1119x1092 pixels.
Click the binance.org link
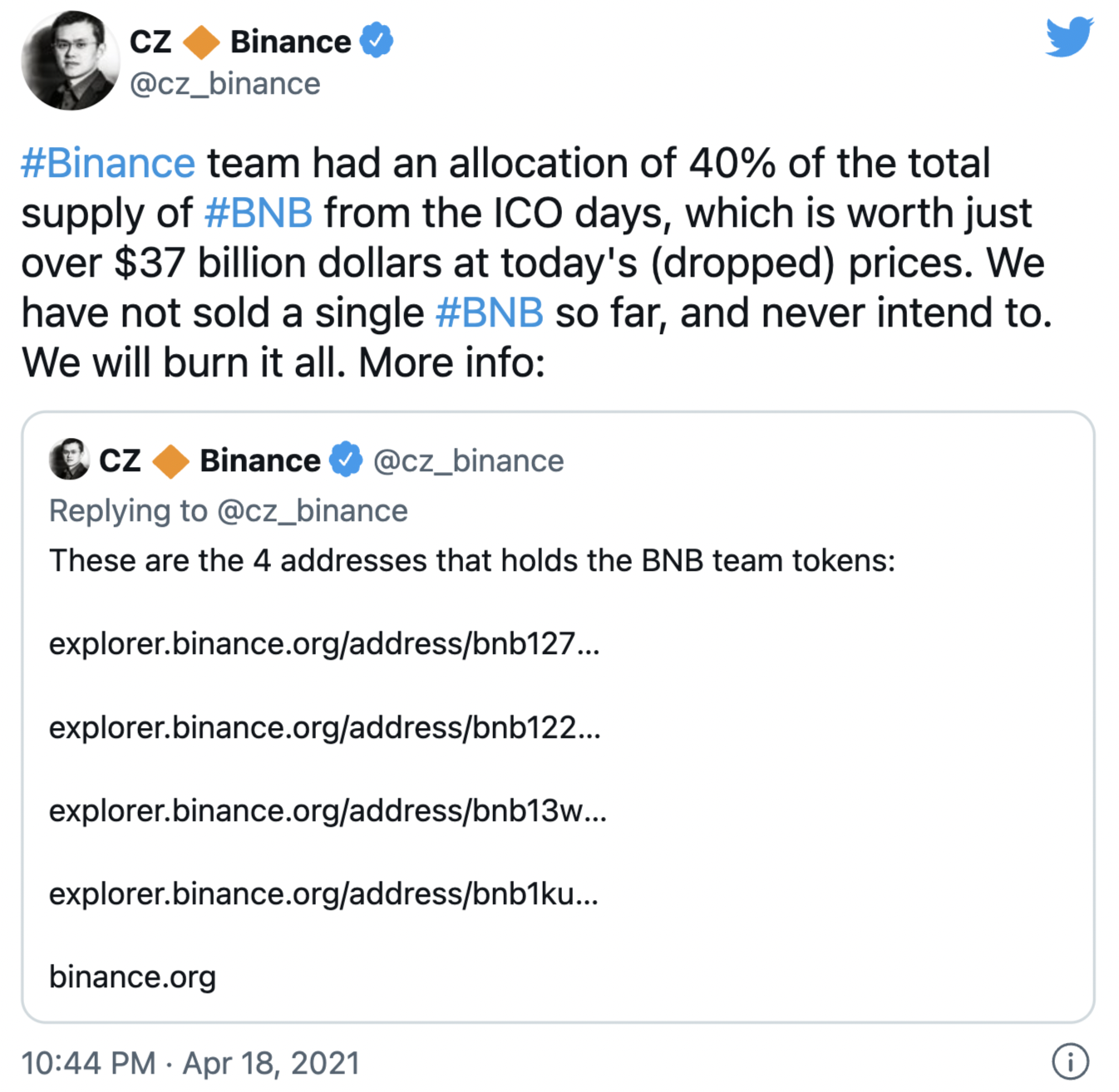pyautogui.click(x=133, y=976)
